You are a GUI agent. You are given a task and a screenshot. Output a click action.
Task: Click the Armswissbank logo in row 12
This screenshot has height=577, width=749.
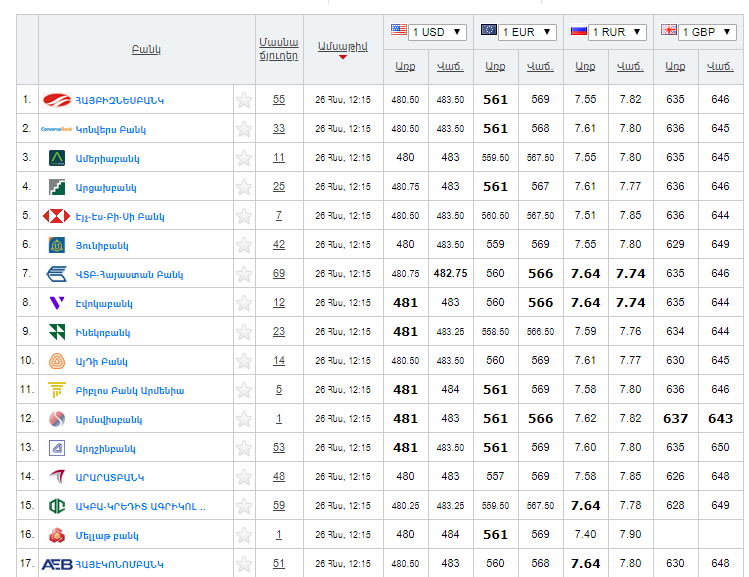click(x=57, y=419)
